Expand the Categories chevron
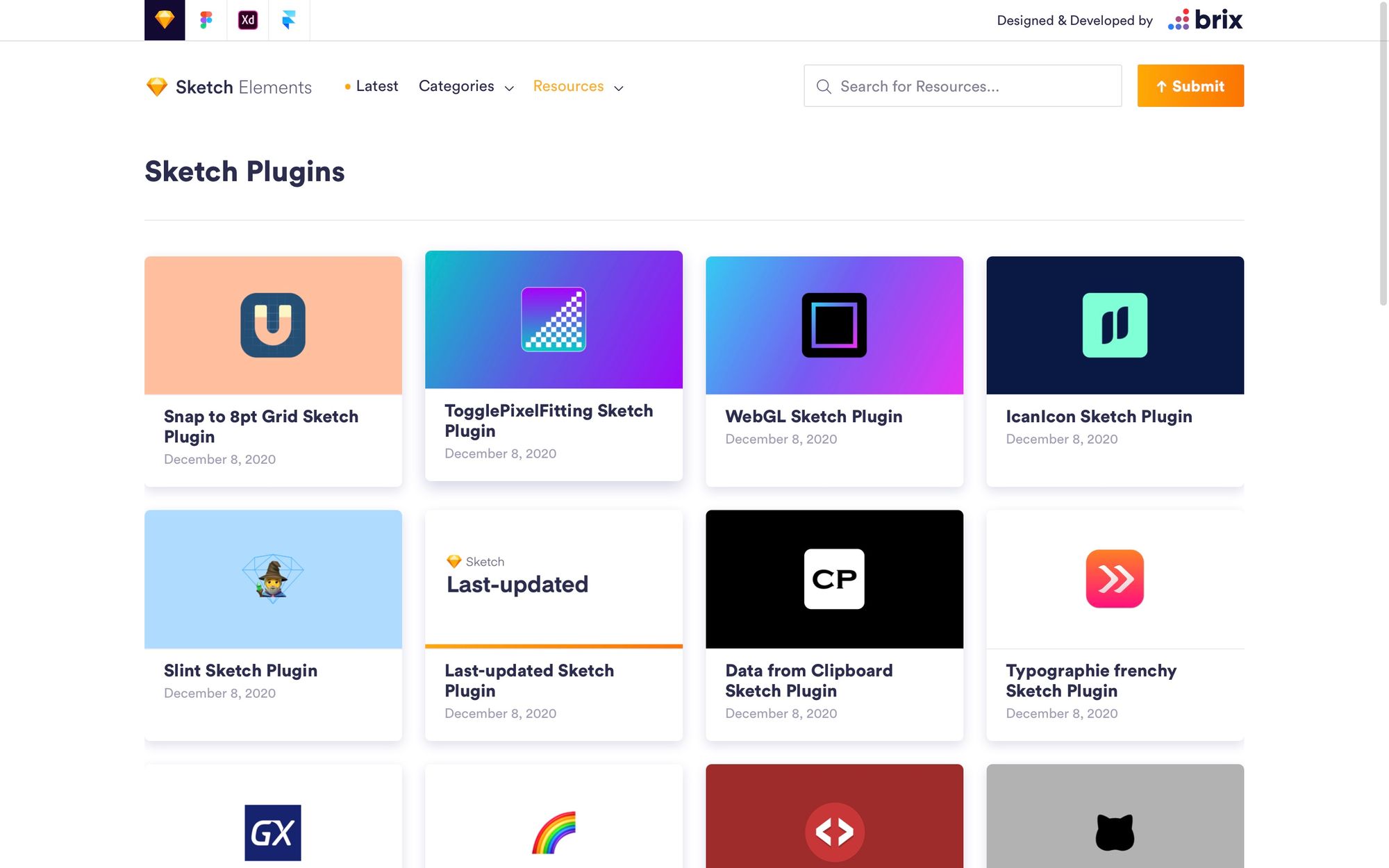Image resolution: width=1389 pixels, height=868 pixels. 509,88
